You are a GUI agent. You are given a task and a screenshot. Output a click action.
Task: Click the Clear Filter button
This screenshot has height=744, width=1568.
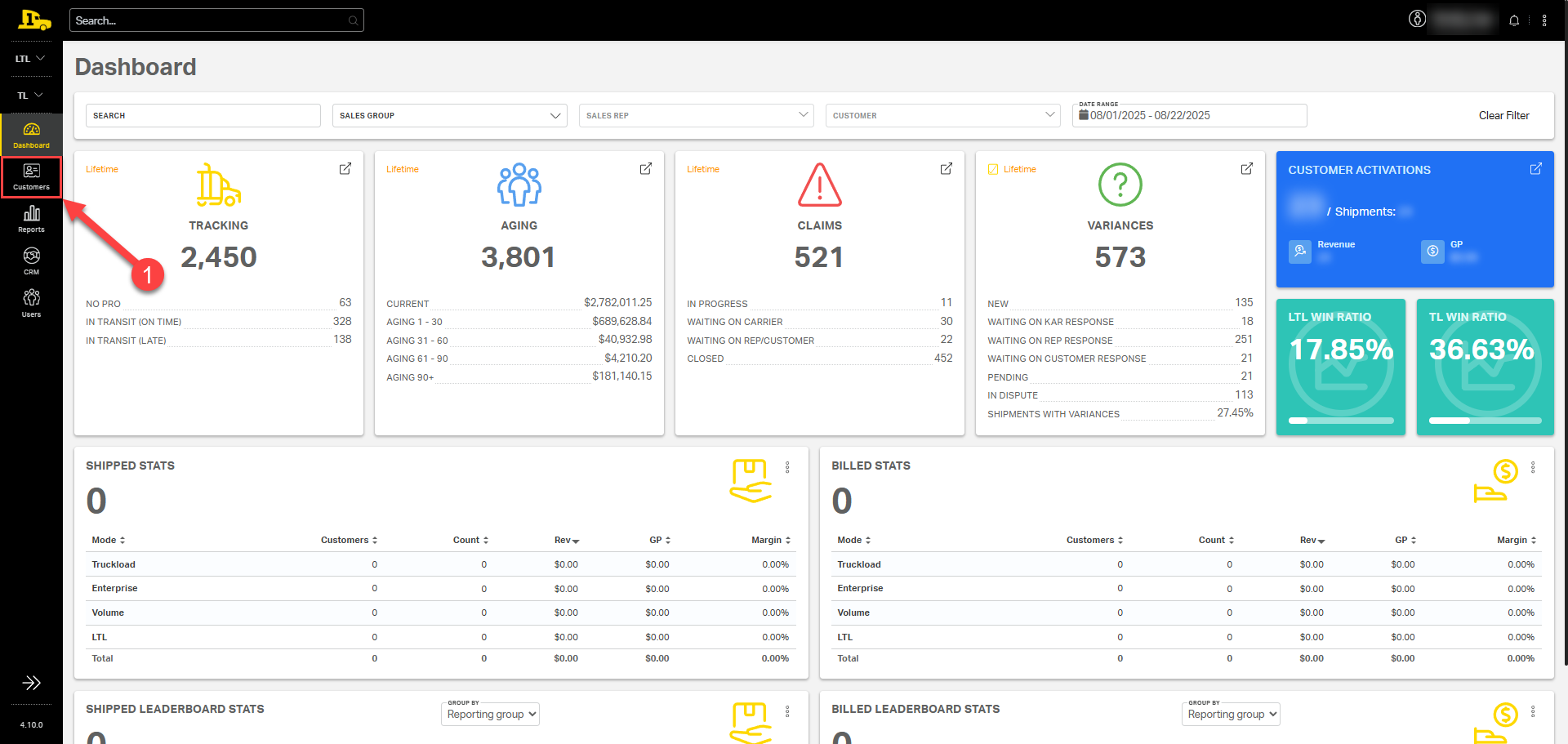pos(1503,116)
